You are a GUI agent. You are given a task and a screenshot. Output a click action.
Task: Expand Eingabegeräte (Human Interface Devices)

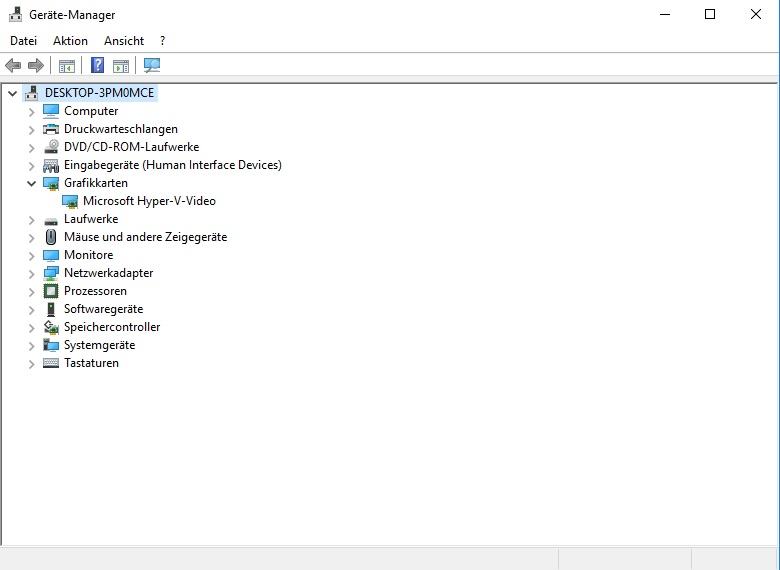[x=31, y=166]
